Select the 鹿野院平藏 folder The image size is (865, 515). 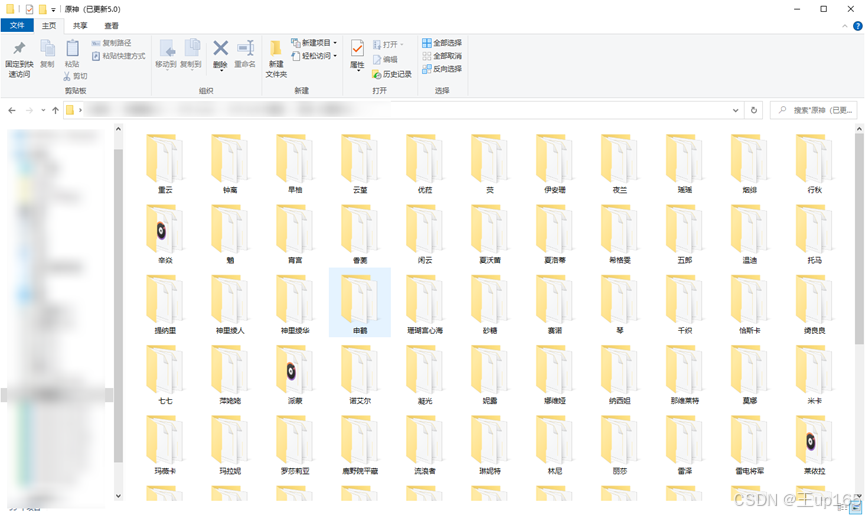(360, 444)
